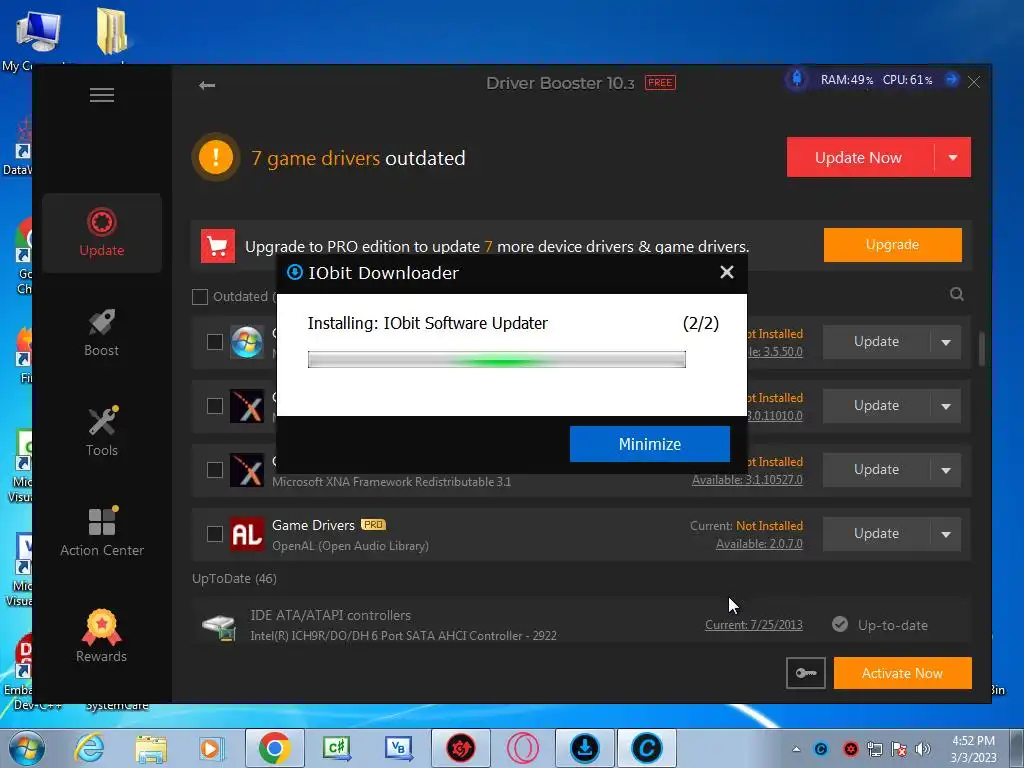
Task: Click the volume speaker tray icon
Action: pos(923,749)
